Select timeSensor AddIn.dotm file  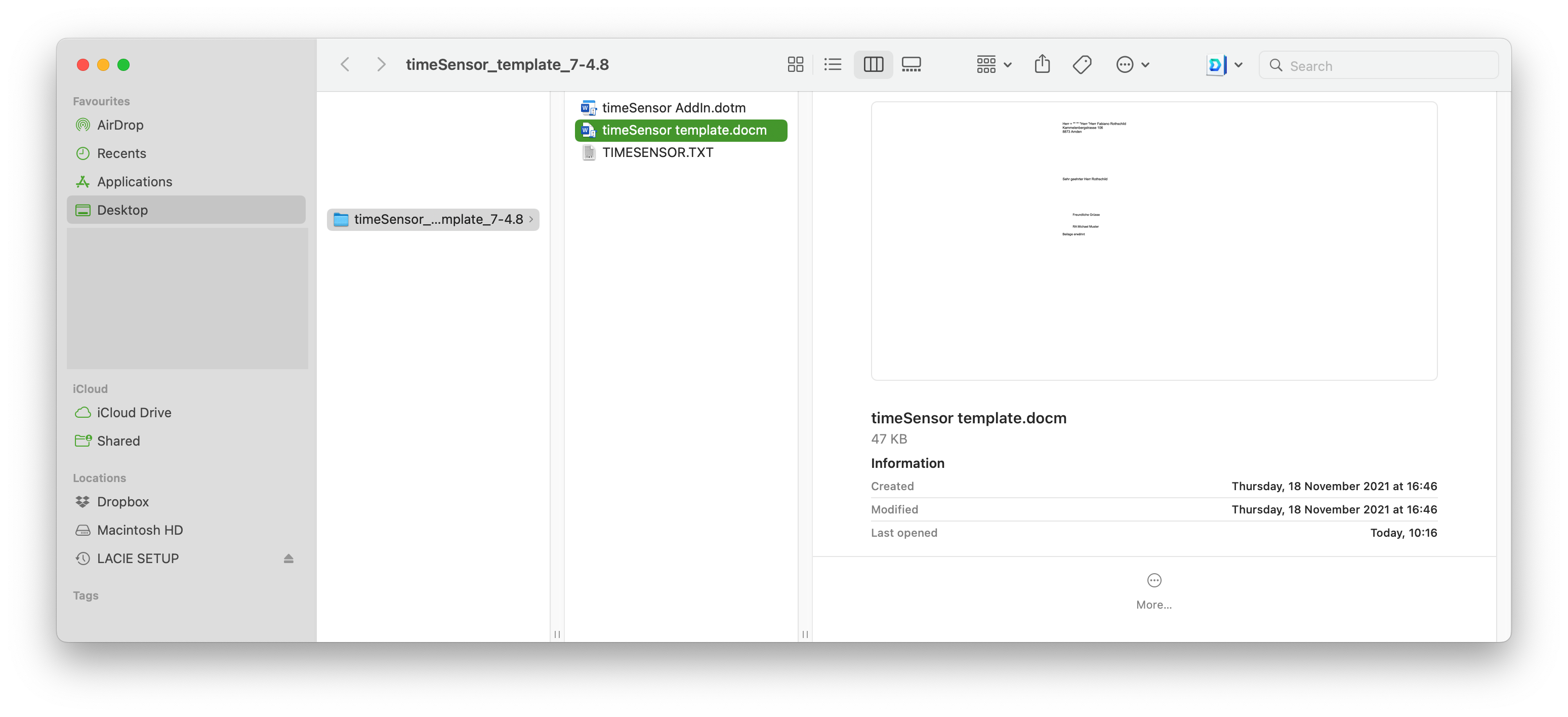tap(681, 108)
